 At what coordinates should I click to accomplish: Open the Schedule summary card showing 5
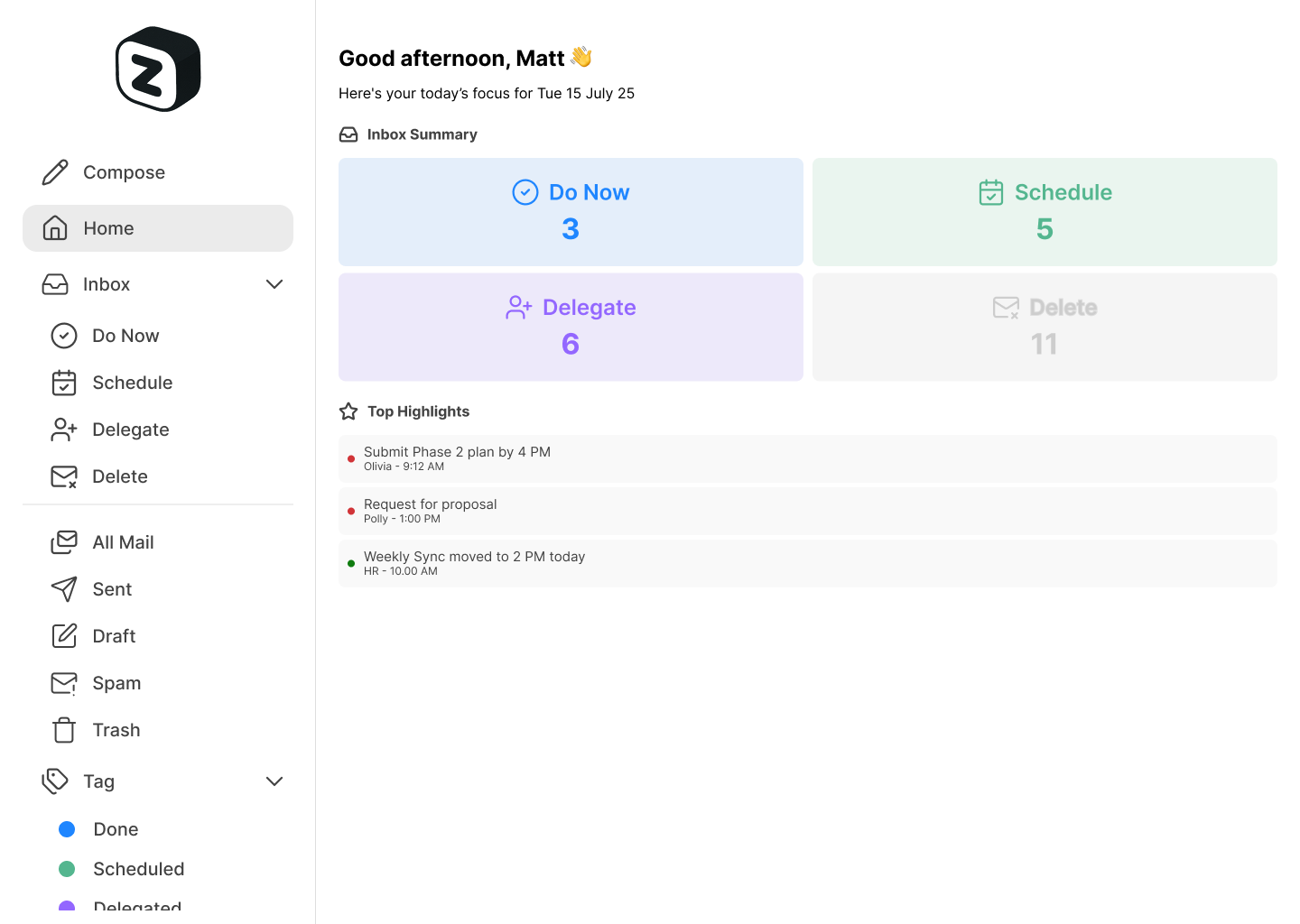(1045, 212)
